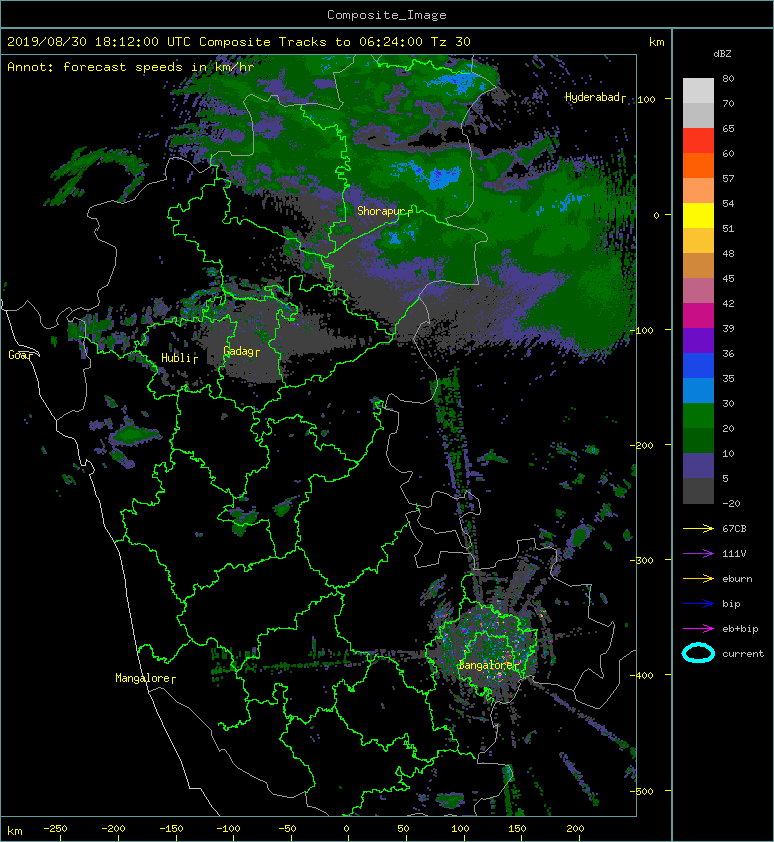
Task: Click the yellow 67CB arrow legend icon
Action: pos(698,529)
